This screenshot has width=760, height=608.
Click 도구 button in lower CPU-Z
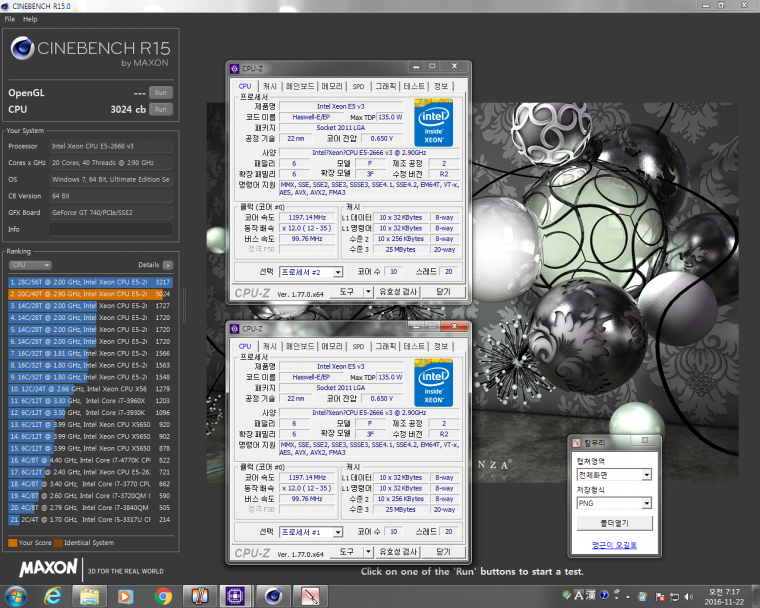tap(347, 552)
